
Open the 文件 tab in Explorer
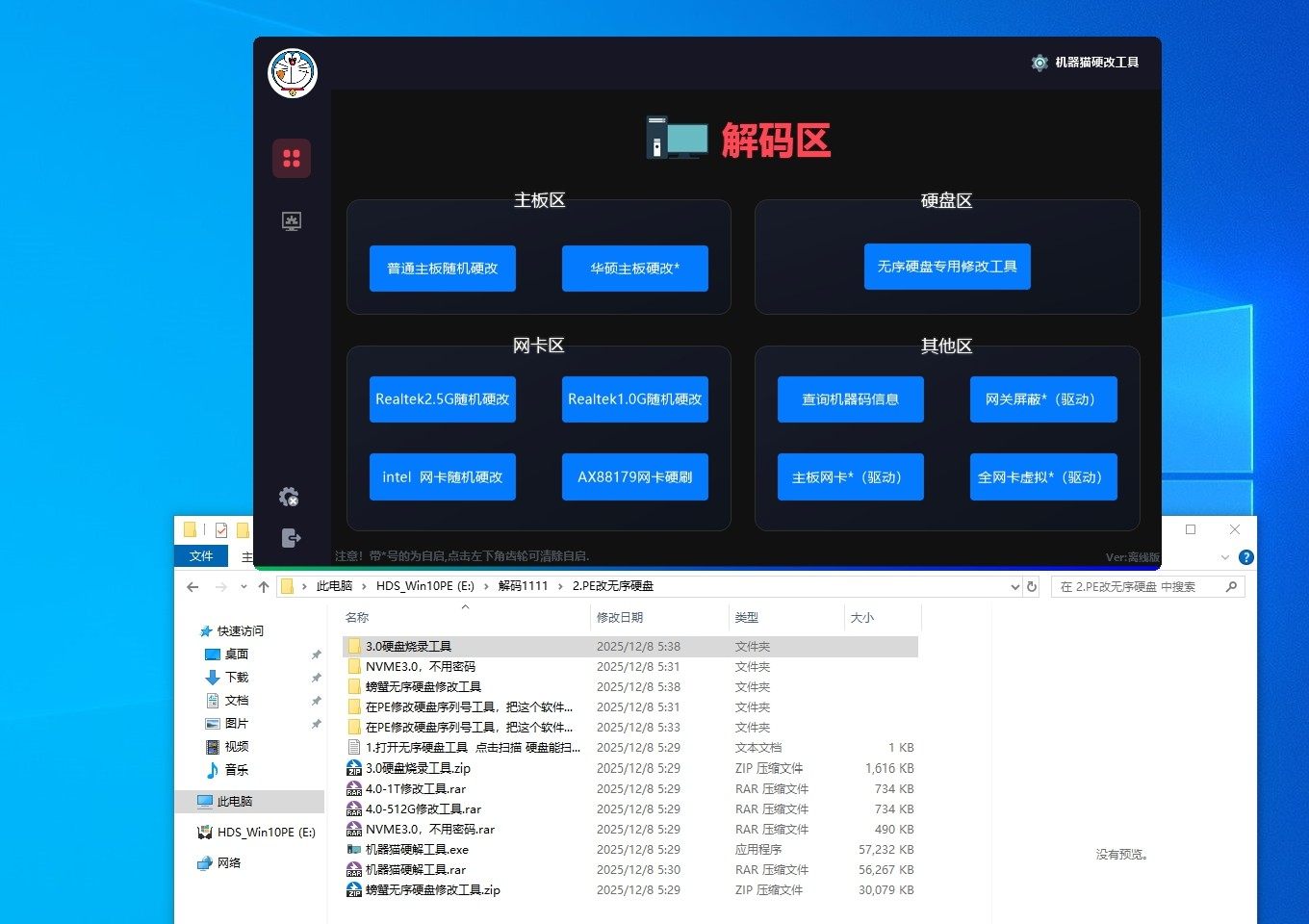point(201,556)
